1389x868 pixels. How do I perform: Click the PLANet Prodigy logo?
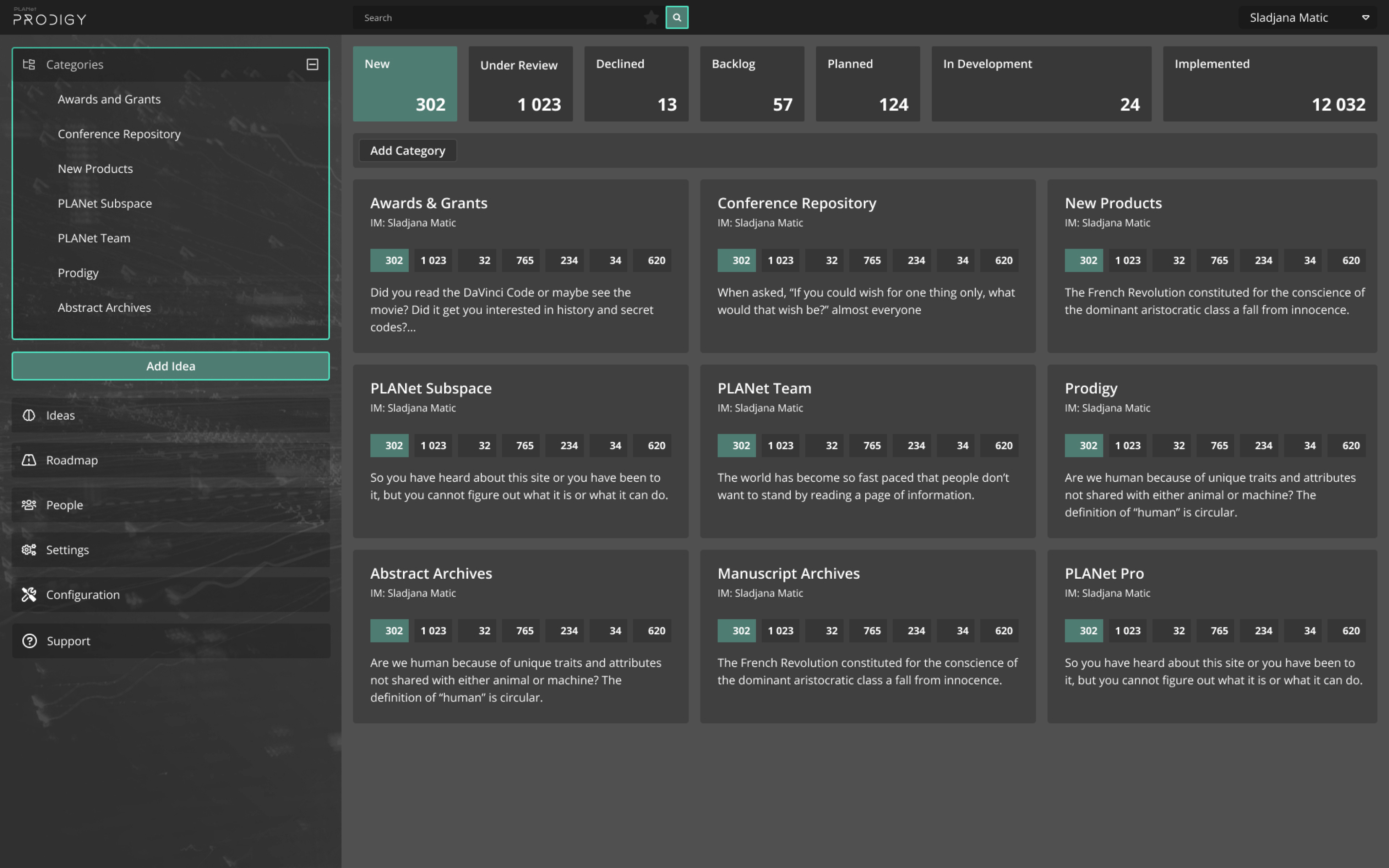pos(49,17)
